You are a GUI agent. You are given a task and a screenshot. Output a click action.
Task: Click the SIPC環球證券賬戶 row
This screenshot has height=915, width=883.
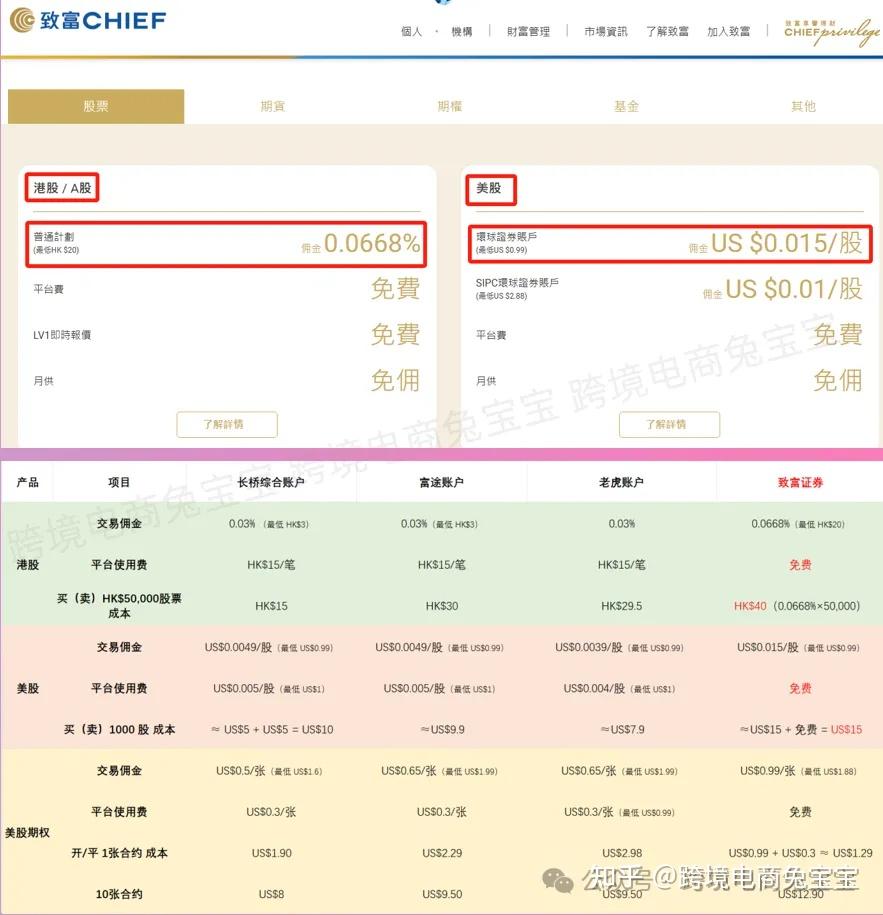(668, 288)
